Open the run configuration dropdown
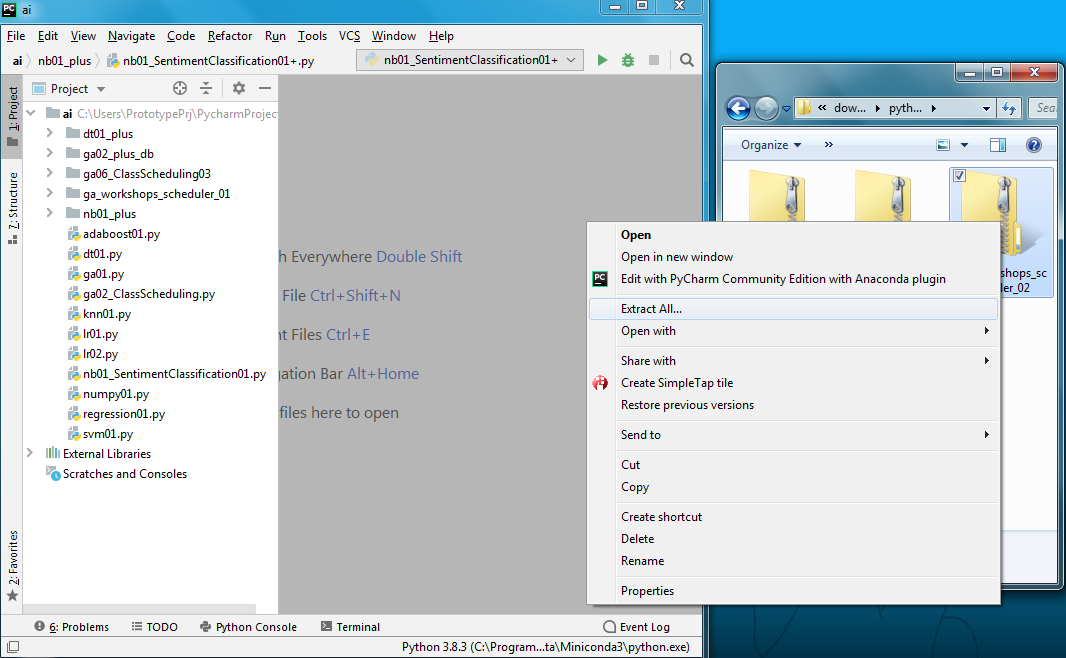The height and width of the screenshot is (658, 1066). [x=570, y=59]
